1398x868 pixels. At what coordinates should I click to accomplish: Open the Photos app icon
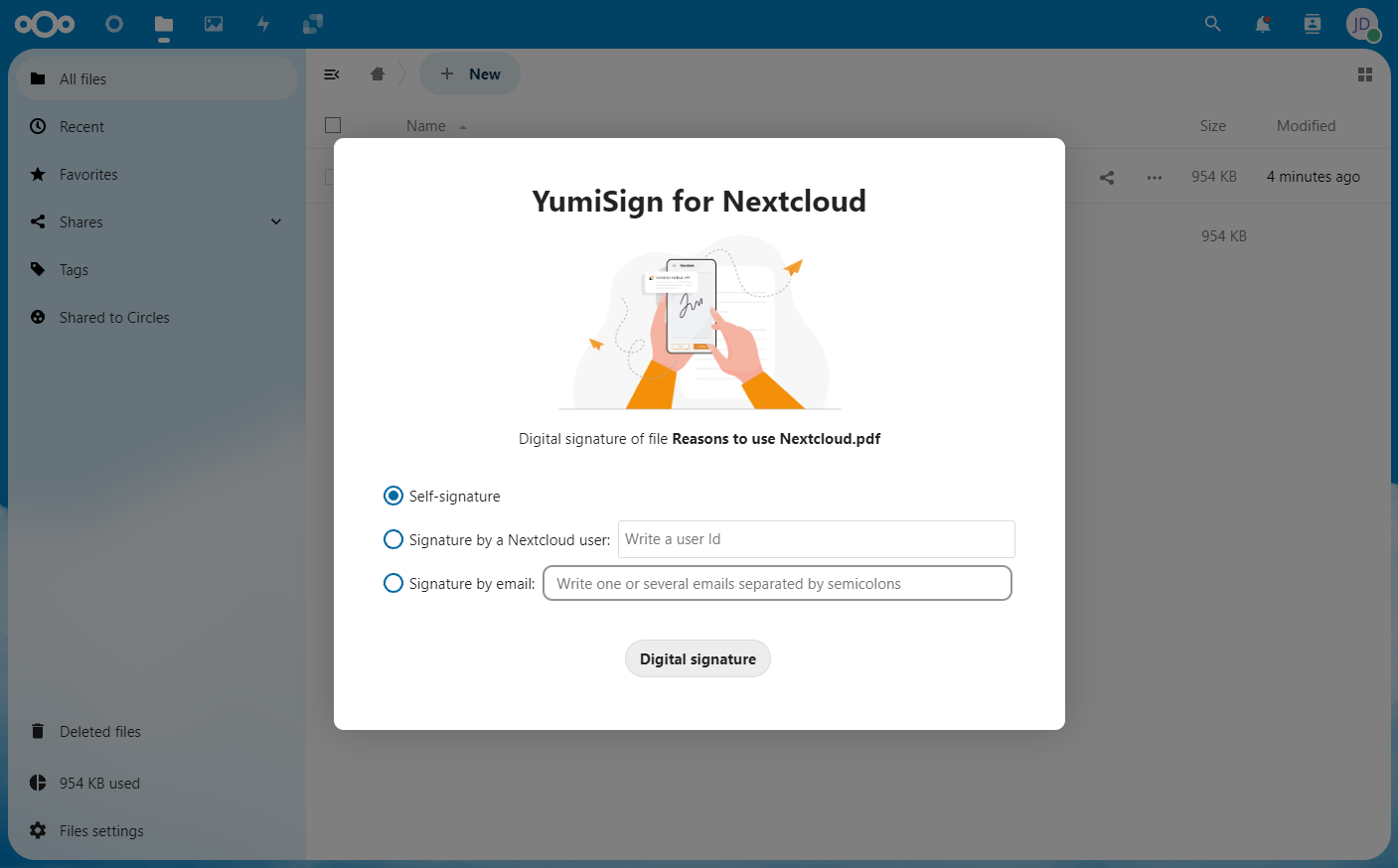click(x=214, y=24)
